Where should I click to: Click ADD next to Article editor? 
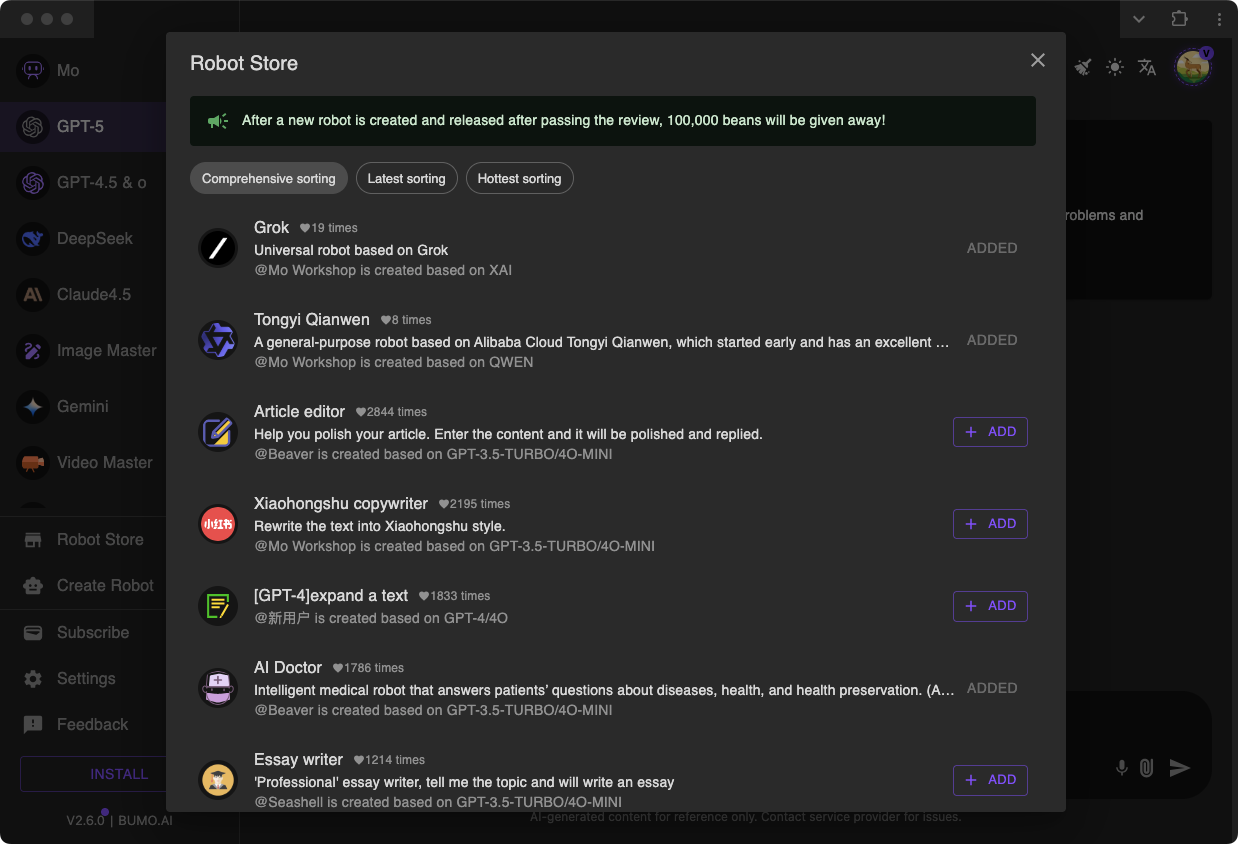click(990, 431)
